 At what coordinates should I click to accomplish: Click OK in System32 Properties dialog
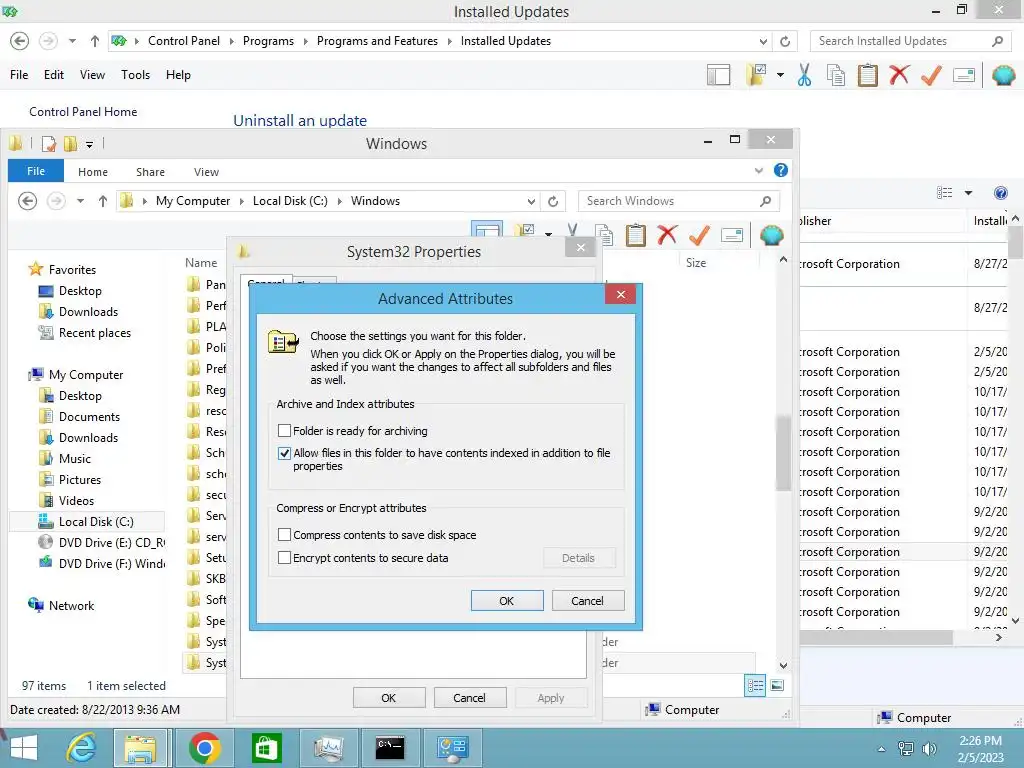click(389, 697)
